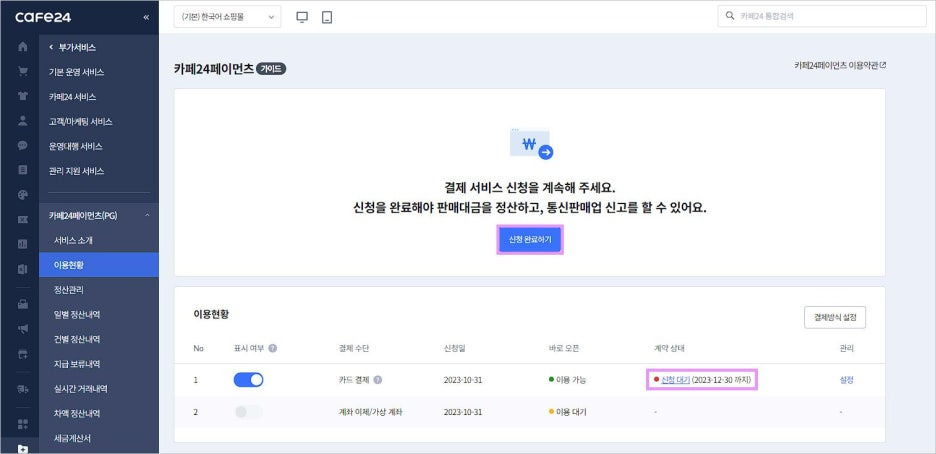This screenshot has height=454, width=936.
Task: Toggle off display switch for 카드 결제
Action: (x=248, y=379)
